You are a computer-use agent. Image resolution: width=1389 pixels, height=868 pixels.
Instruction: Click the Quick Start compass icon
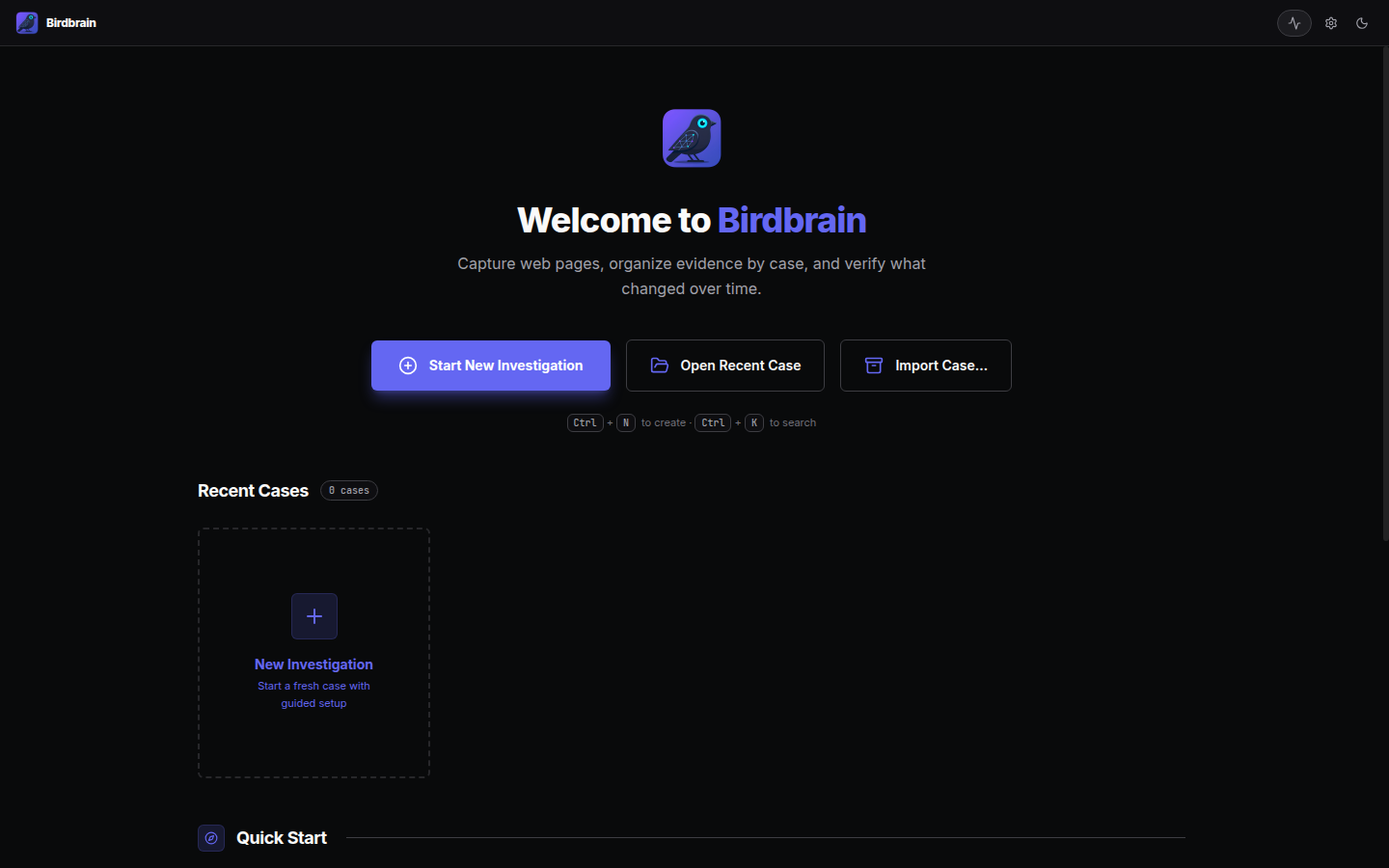click(x=211, y=838)
